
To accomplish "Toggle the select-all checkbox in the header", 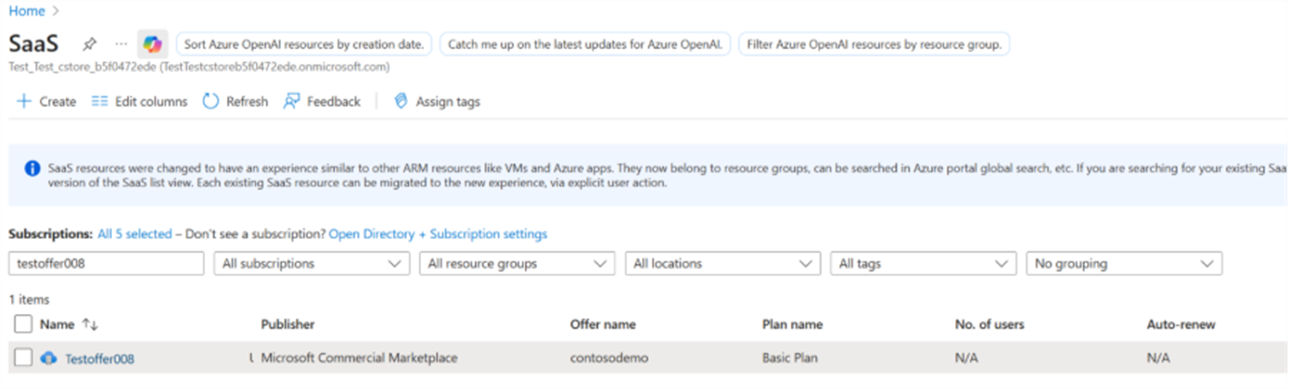I will pyautogui.click(x=23, y=324).
